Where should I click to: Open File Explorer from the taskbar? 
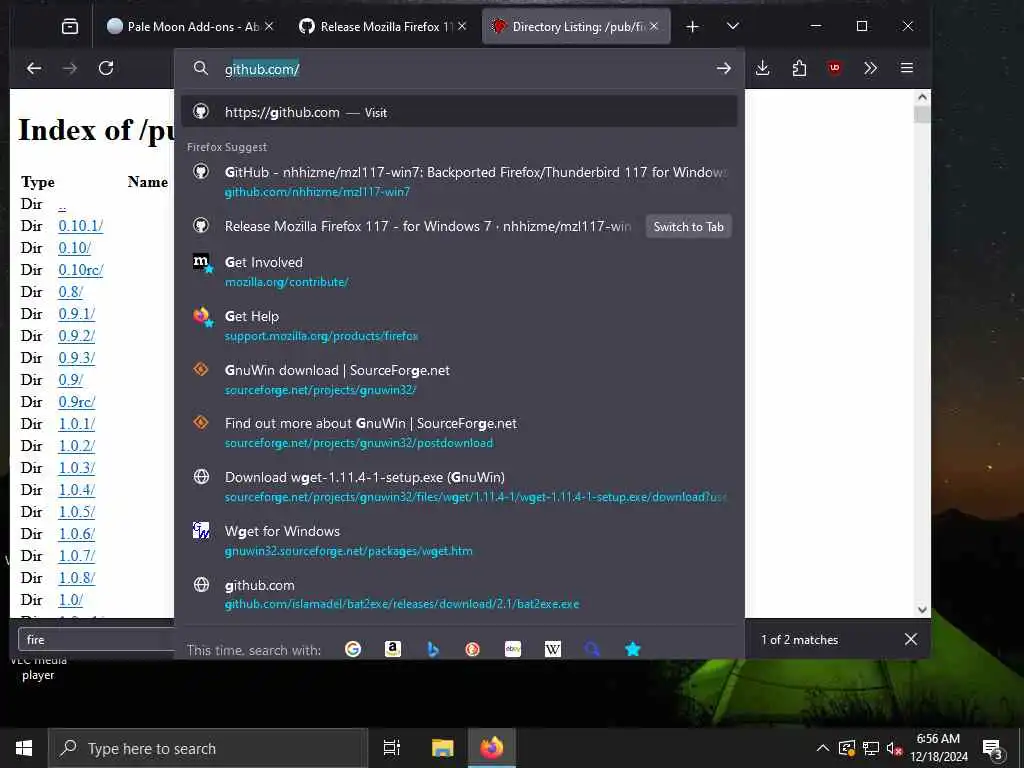point(442,748)
